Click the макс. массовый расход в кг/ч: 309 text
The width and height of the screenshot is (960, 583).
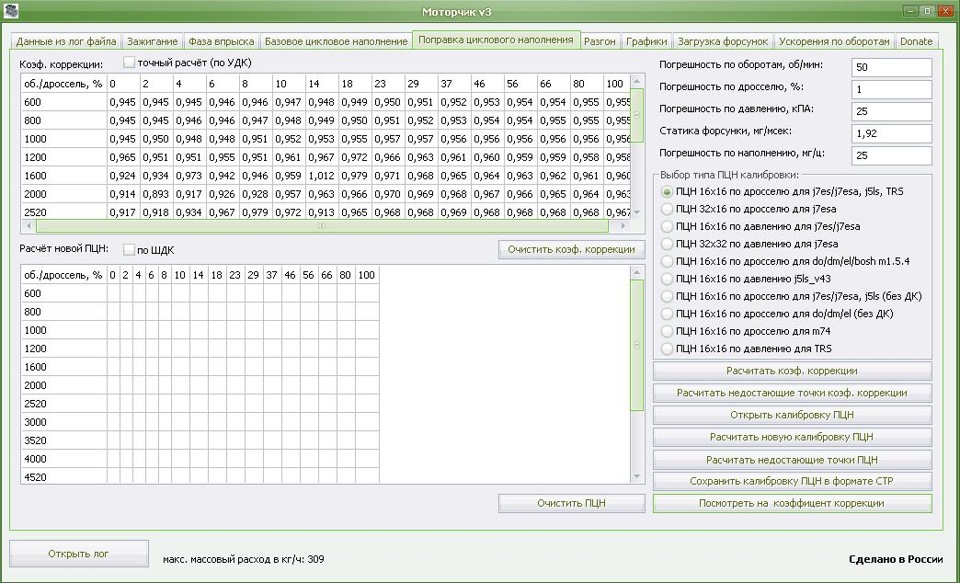pyautogui.click(x=244, y=560)
